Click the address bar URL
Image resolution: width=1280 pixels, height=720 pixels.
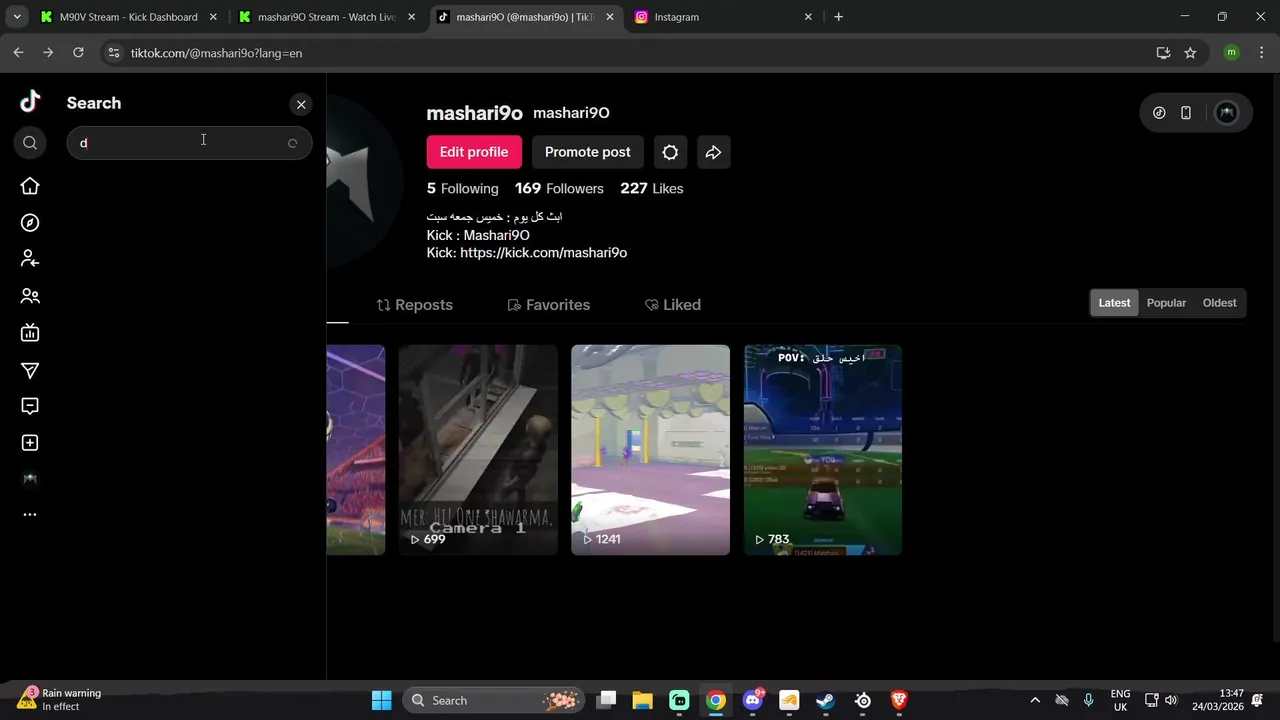(216, 53)
